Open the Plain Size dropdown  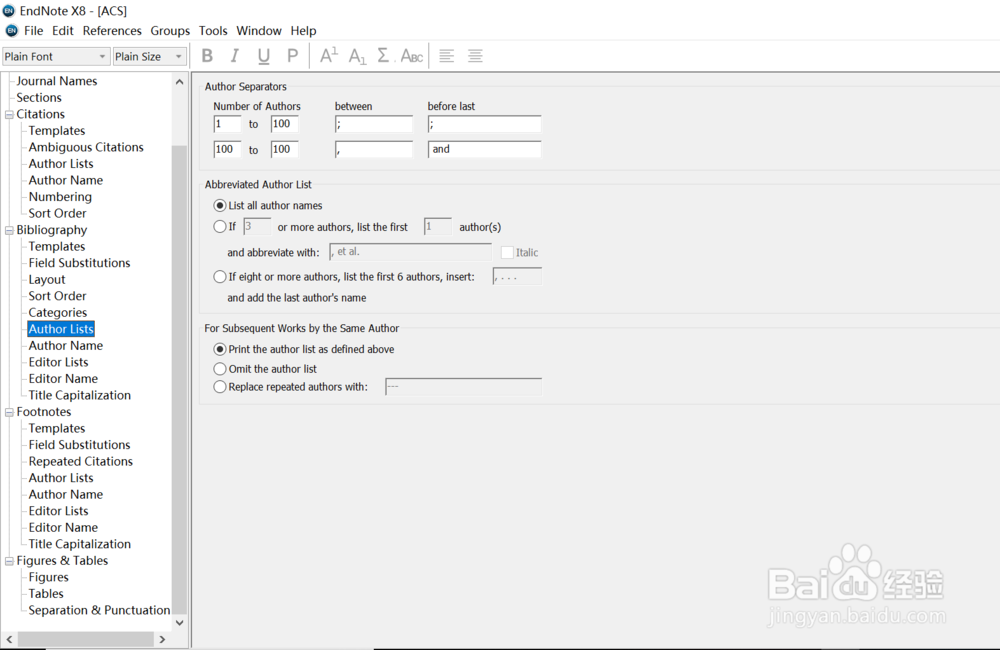pos(150,57)
